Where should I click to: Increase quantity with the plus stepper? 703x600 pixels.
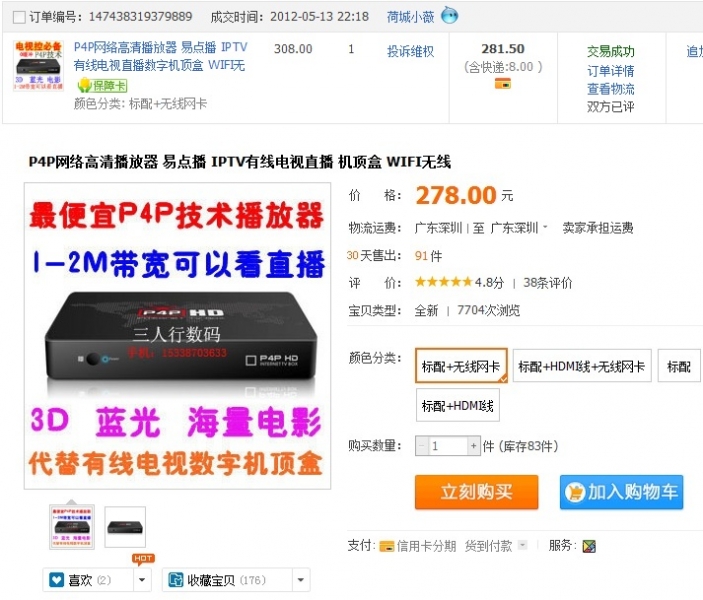coord(473,446)
